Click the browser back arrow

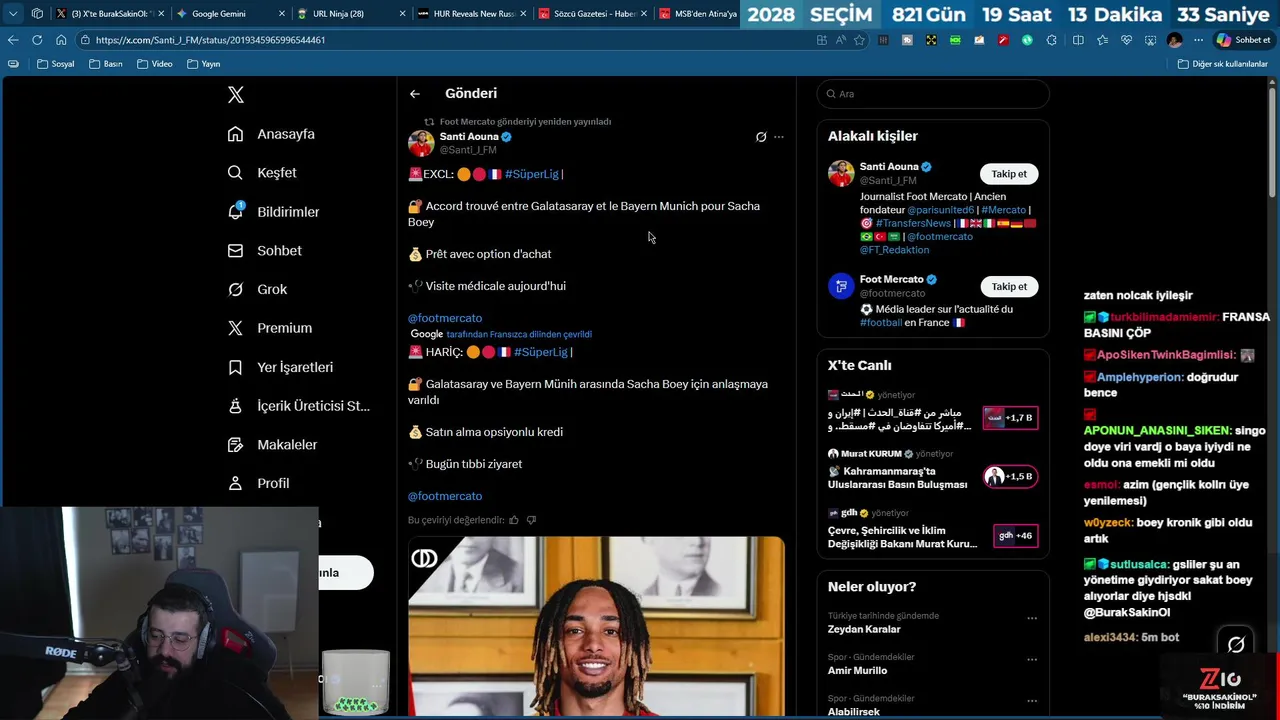[12, 40]
